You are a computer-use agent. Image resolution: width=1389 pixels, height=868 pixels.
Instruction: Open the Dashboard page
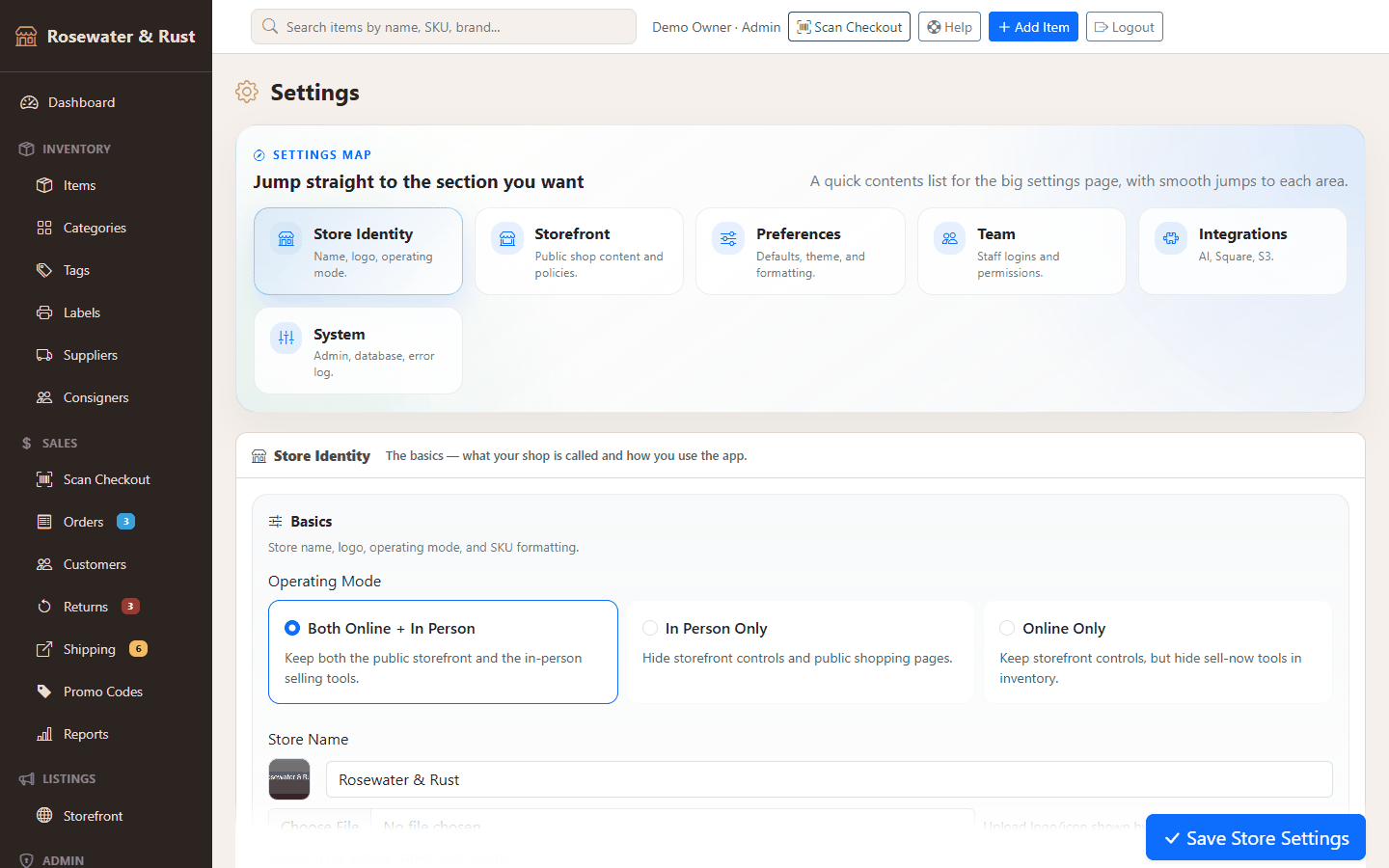click(106, 102)
